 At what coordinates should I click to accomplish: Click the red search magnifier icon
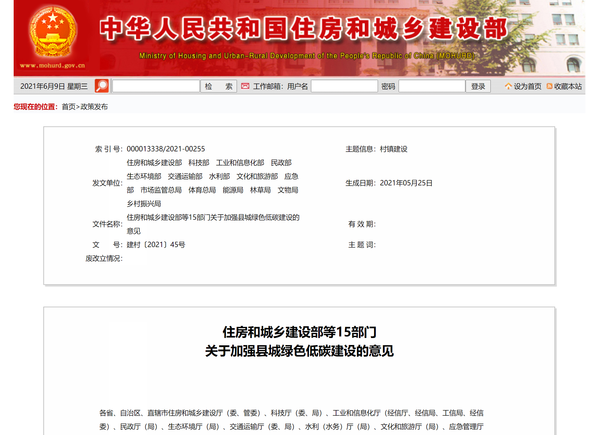(x=103, y=87)
